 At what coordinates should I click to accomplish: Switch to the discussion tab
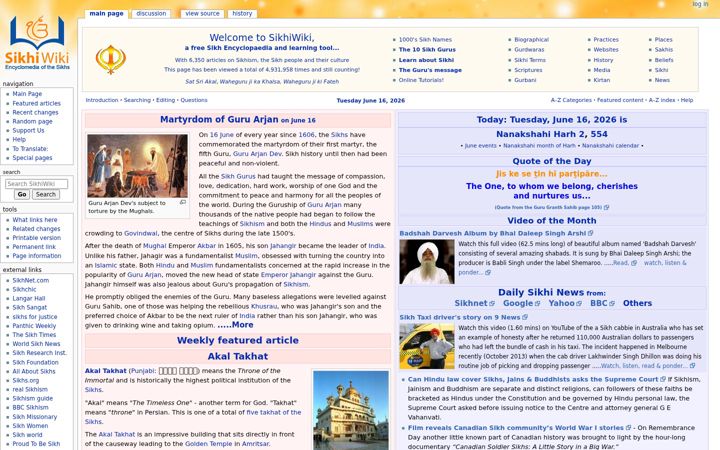click(x=151, y=14)
